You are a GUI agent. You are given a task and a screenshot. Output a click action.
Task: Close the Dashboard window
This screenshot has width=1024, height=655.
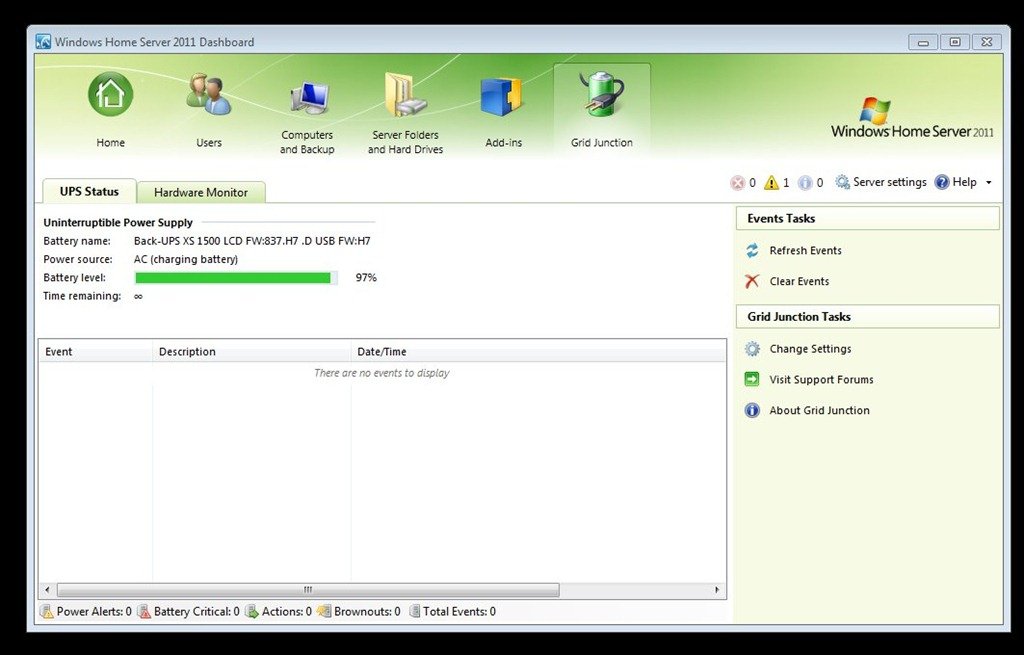click(987, 42)
